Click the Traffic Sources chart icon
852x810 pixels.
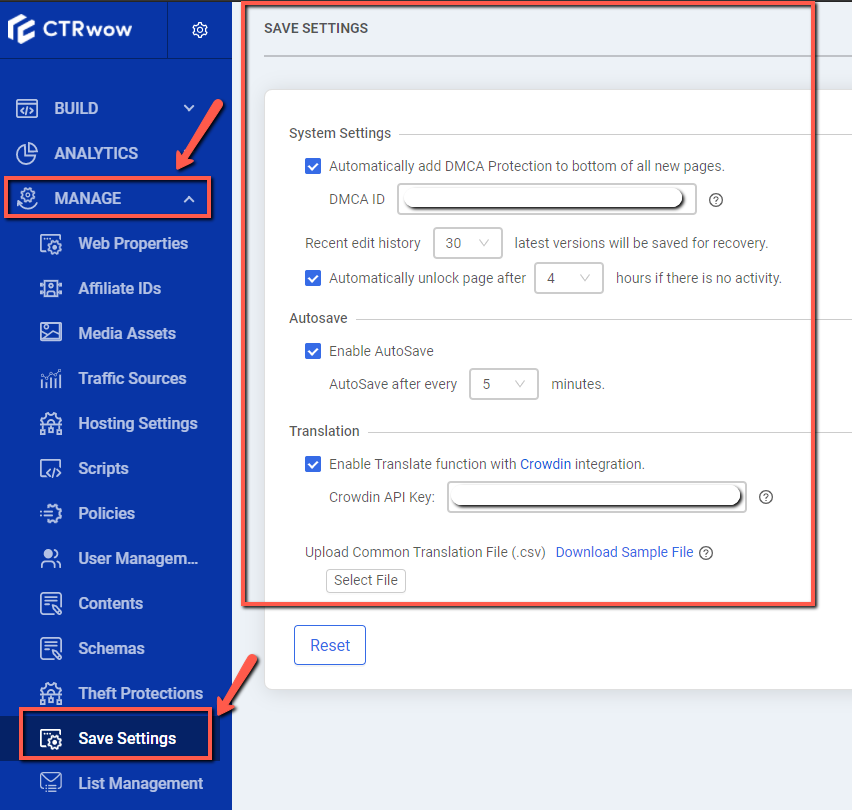[51, 379]
